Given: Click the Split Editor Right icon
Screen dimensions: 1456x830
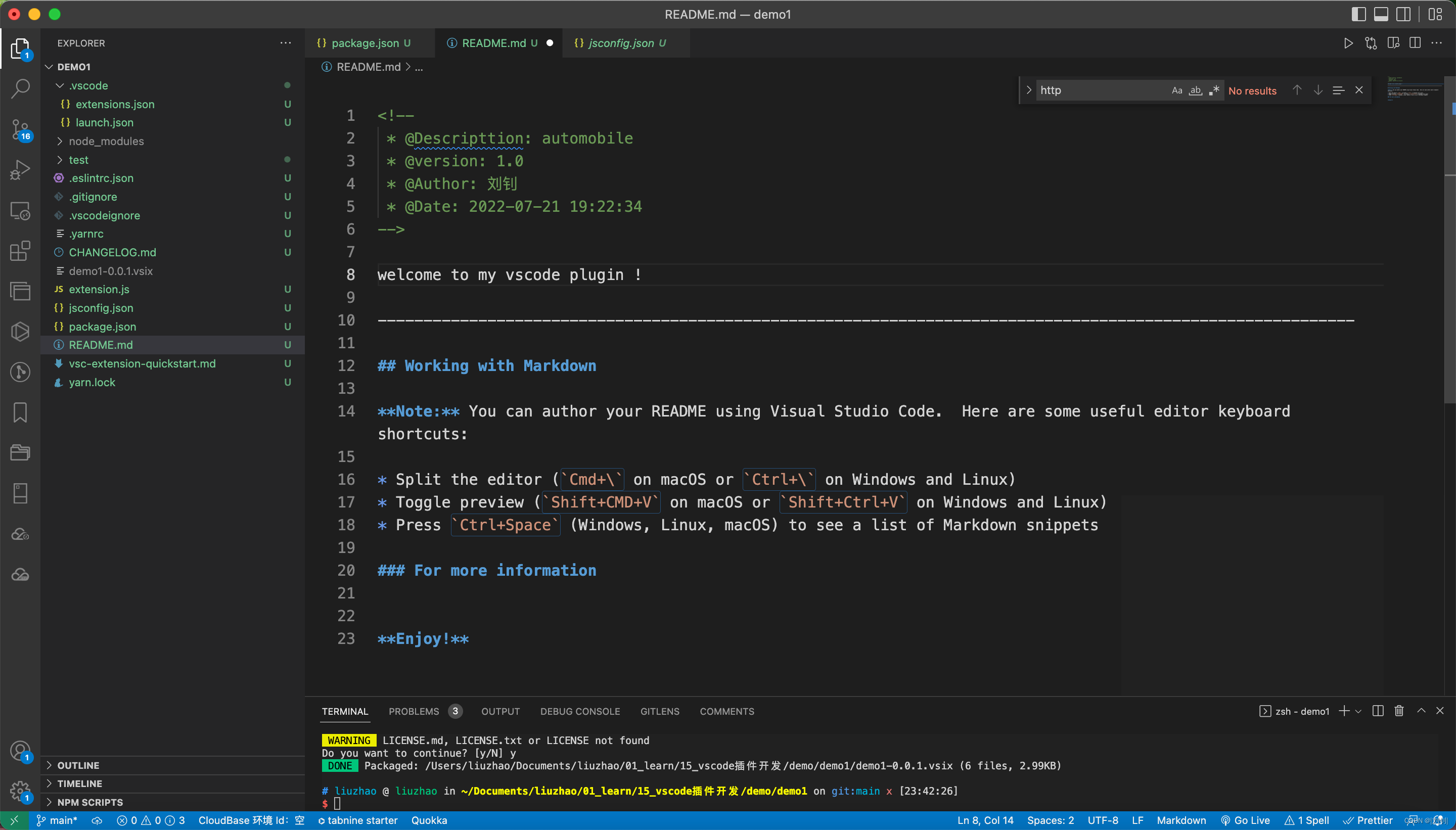Looking at the screenshot, I should [1415, 43].
